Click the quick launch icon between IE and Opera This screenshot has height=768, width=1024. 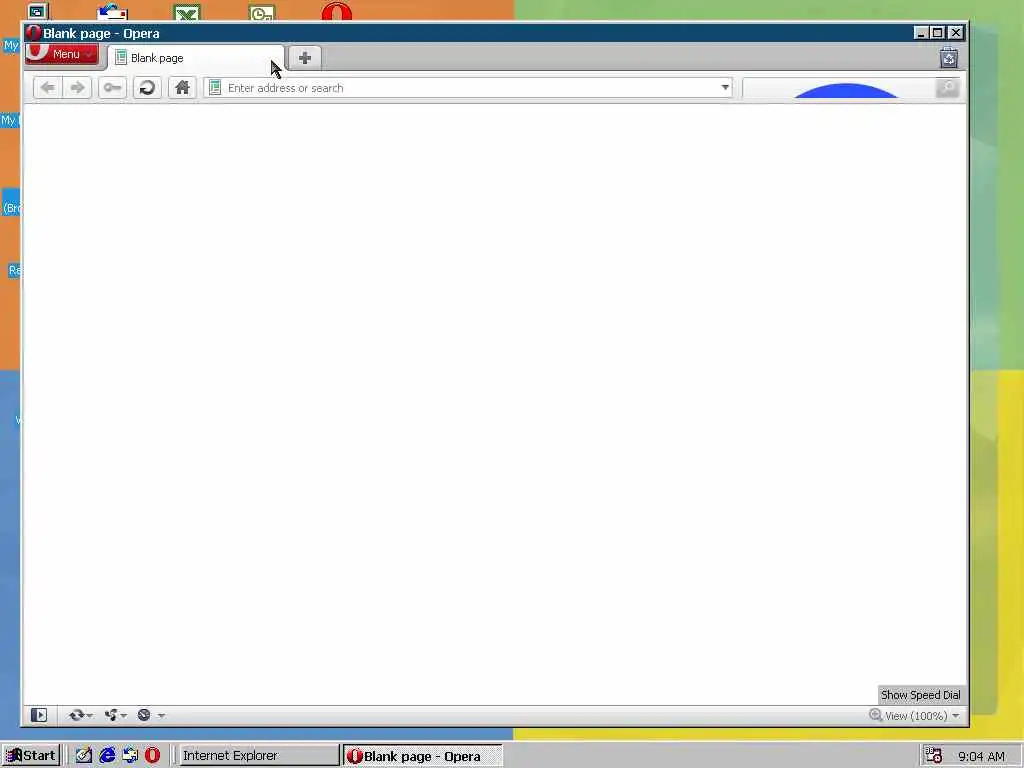click(130, 755)
